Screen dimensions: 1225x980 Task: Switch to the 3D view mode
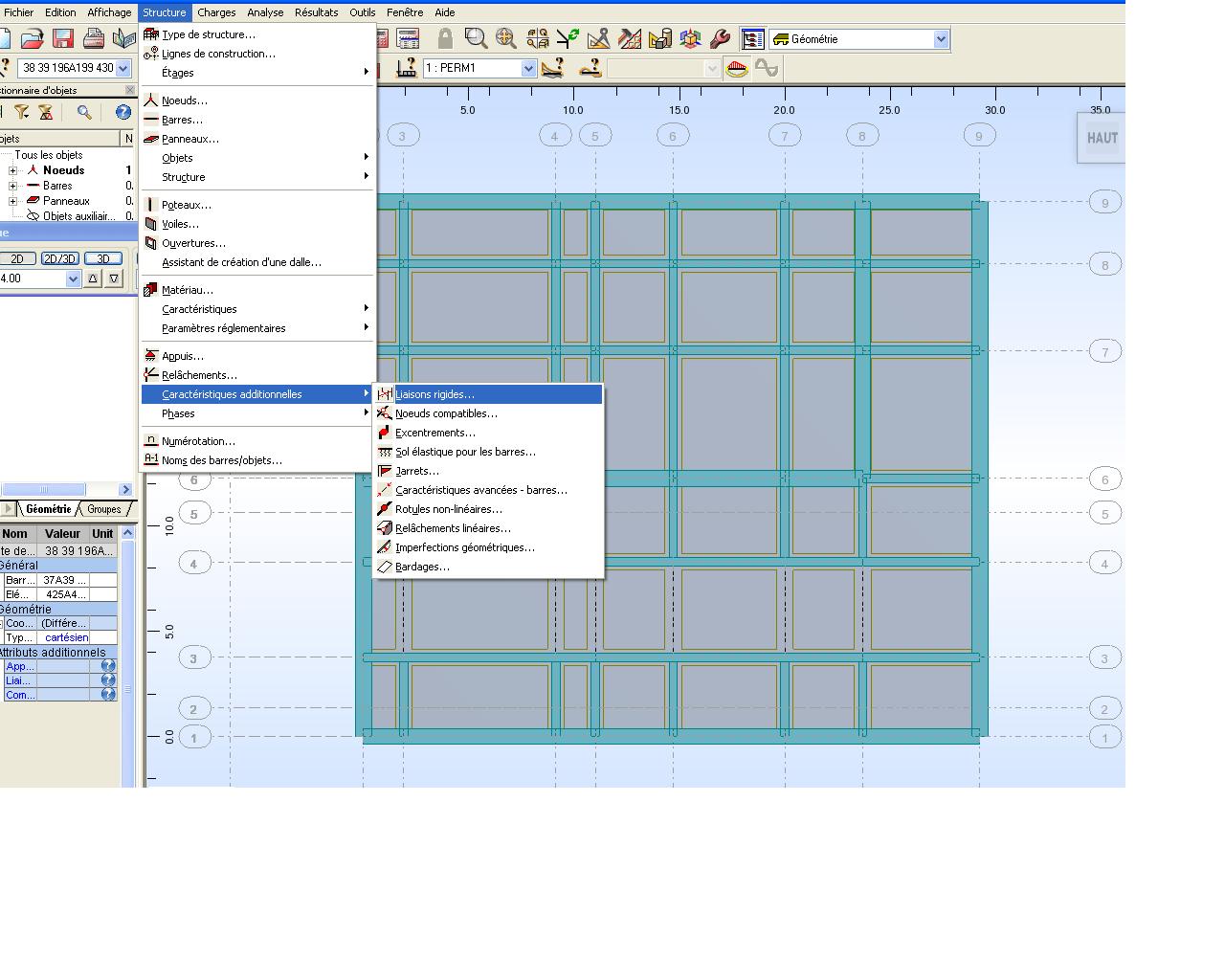pyautogui.click(x=103, y=258)
